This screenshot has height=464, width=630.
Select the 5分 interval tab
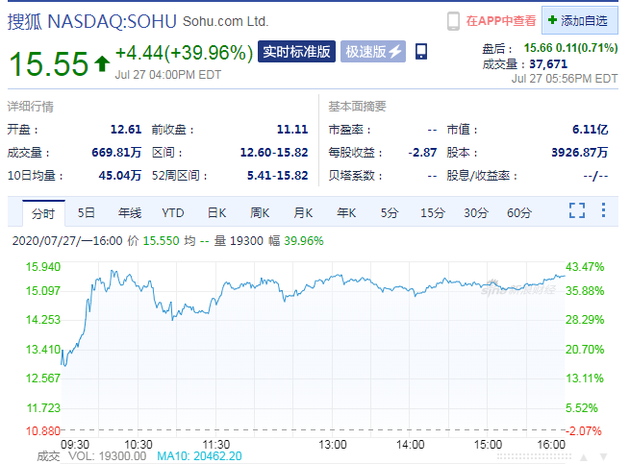point(389,213)
